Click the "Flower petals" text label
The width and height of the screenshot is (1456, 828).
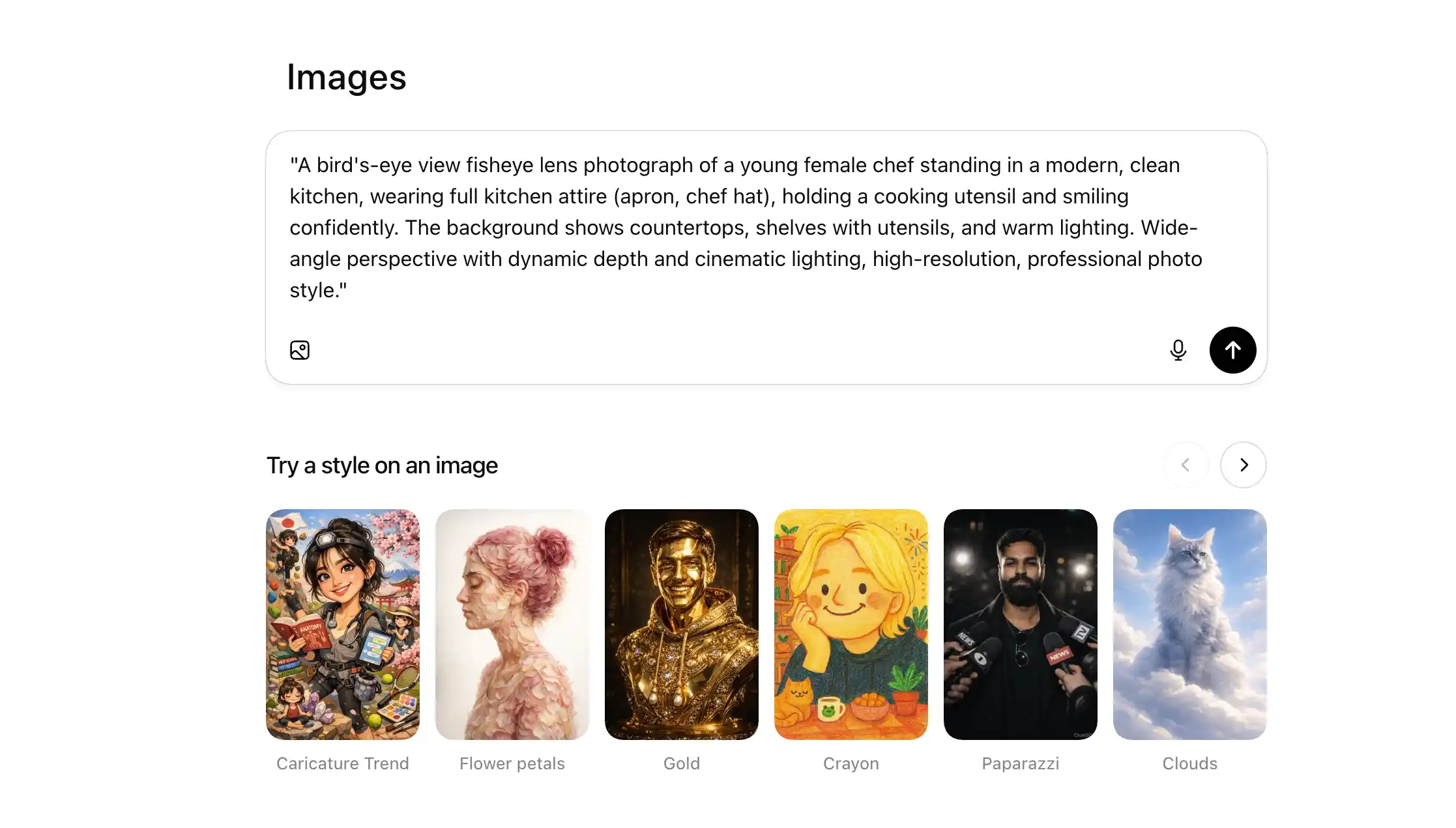coord(512,763)
